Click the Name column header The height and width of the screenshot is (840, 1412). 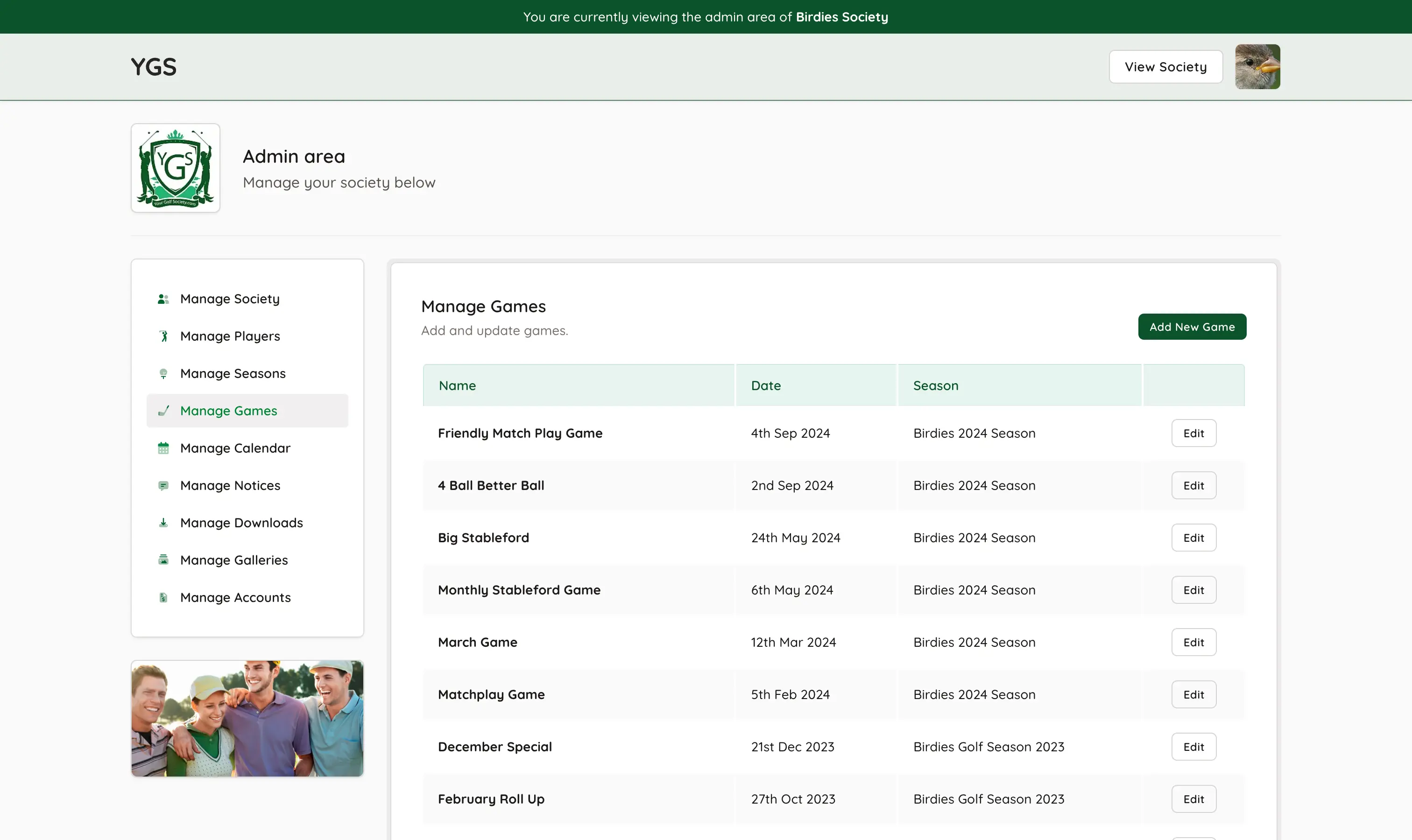[458, 385]
